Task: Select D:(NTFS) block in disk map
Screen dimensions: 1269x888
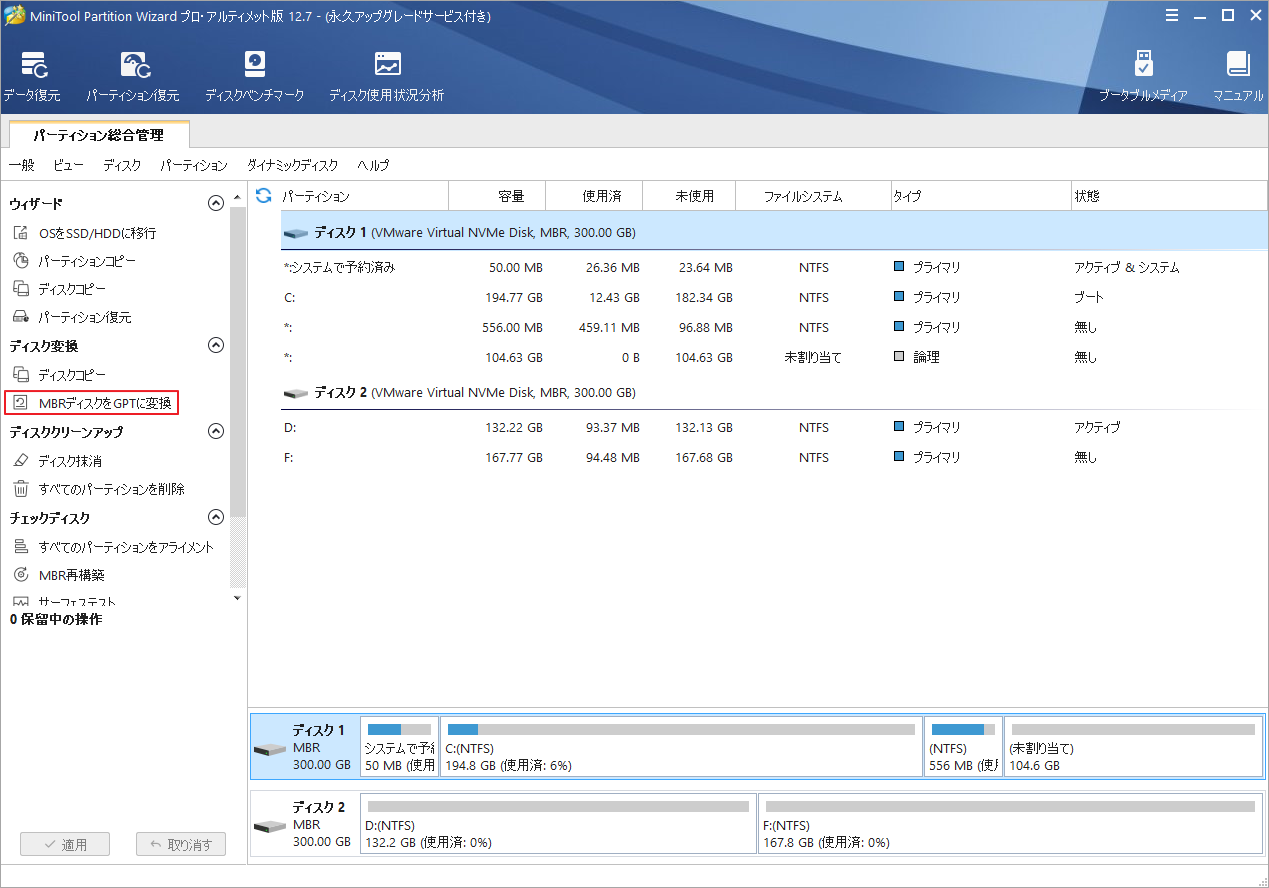Action: [558, 823]
